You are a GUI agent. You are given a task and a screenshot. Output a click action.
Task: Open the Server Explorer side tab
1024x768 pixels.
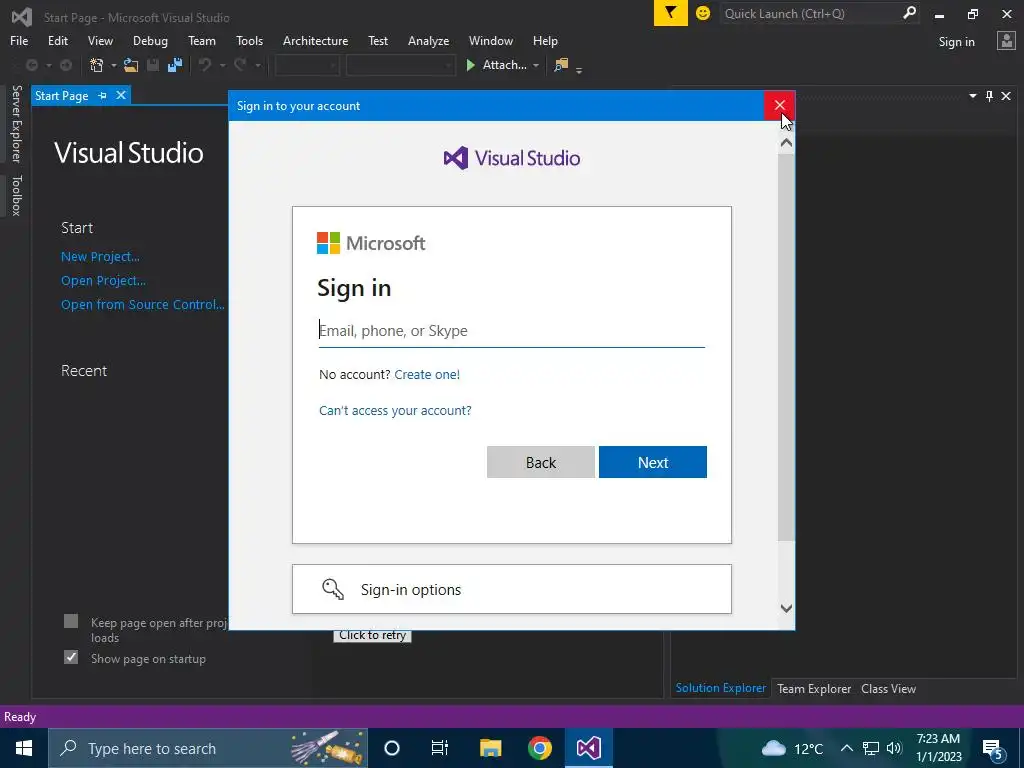[x=16, y=123]
